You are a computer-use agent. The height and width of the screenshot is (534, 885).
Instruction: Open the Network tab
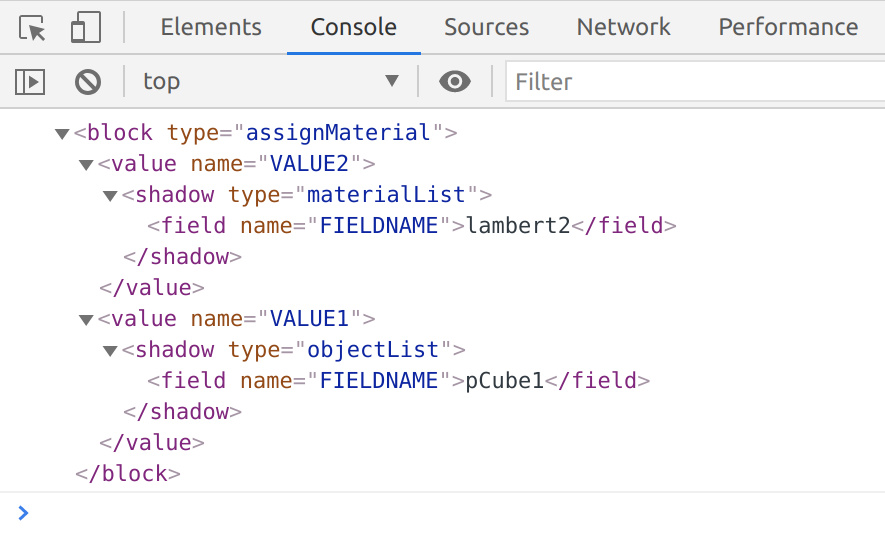(624, 27)
